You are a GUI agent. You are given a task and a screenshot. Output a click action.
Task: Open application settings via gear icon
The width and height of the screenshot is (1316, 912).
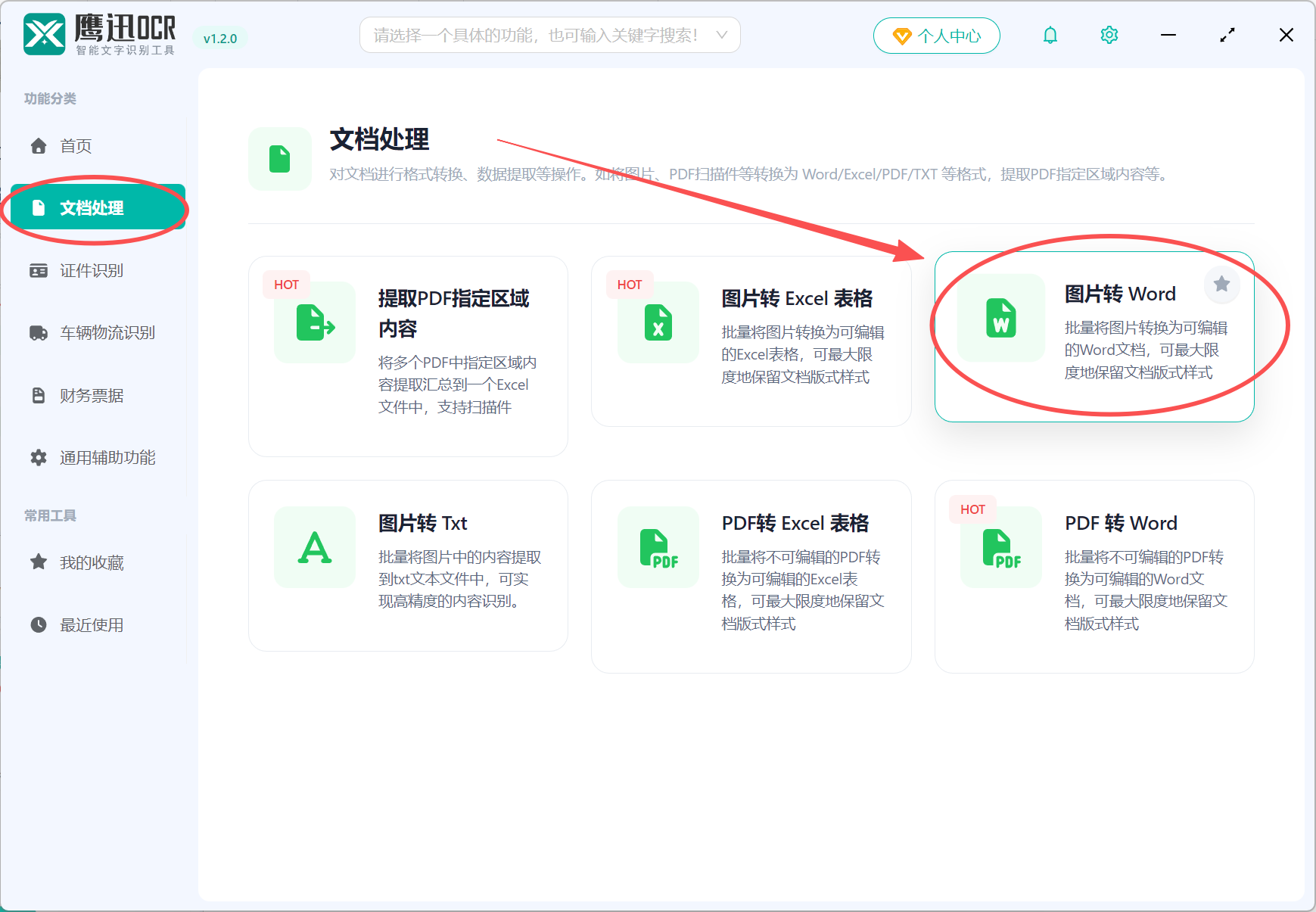[x=1109, y=34]
